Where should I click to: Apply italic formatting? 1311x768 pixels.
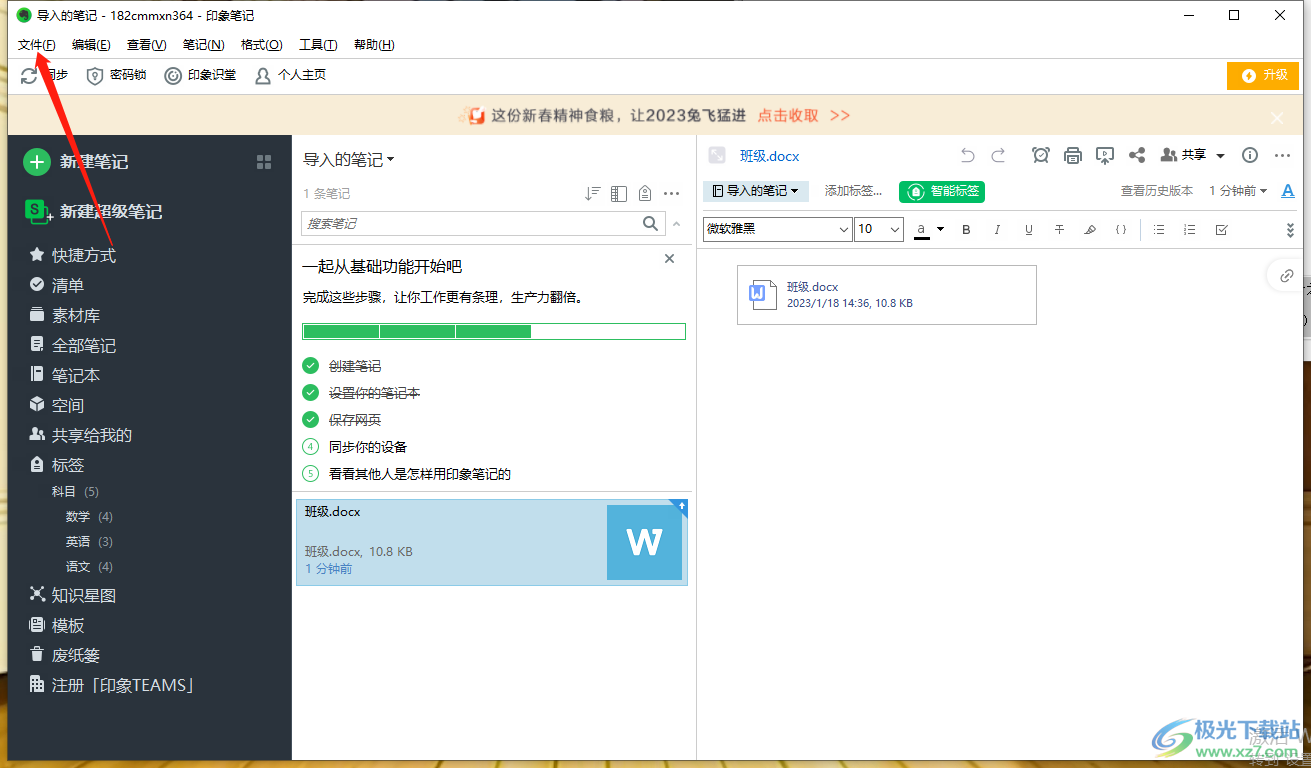tap(997, 229)
